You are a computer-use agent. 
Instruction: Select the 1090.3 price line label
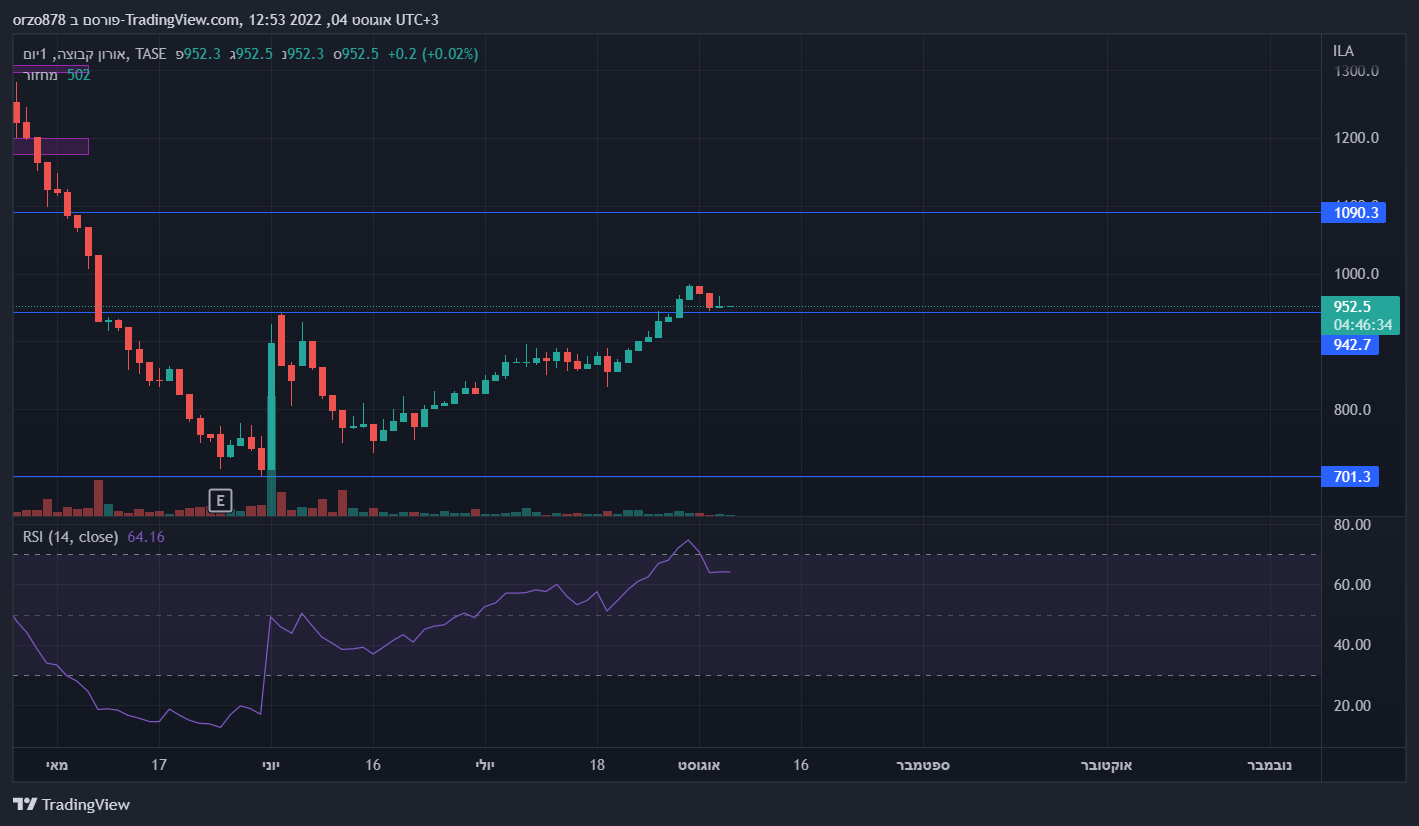(x=1353, y=212)
